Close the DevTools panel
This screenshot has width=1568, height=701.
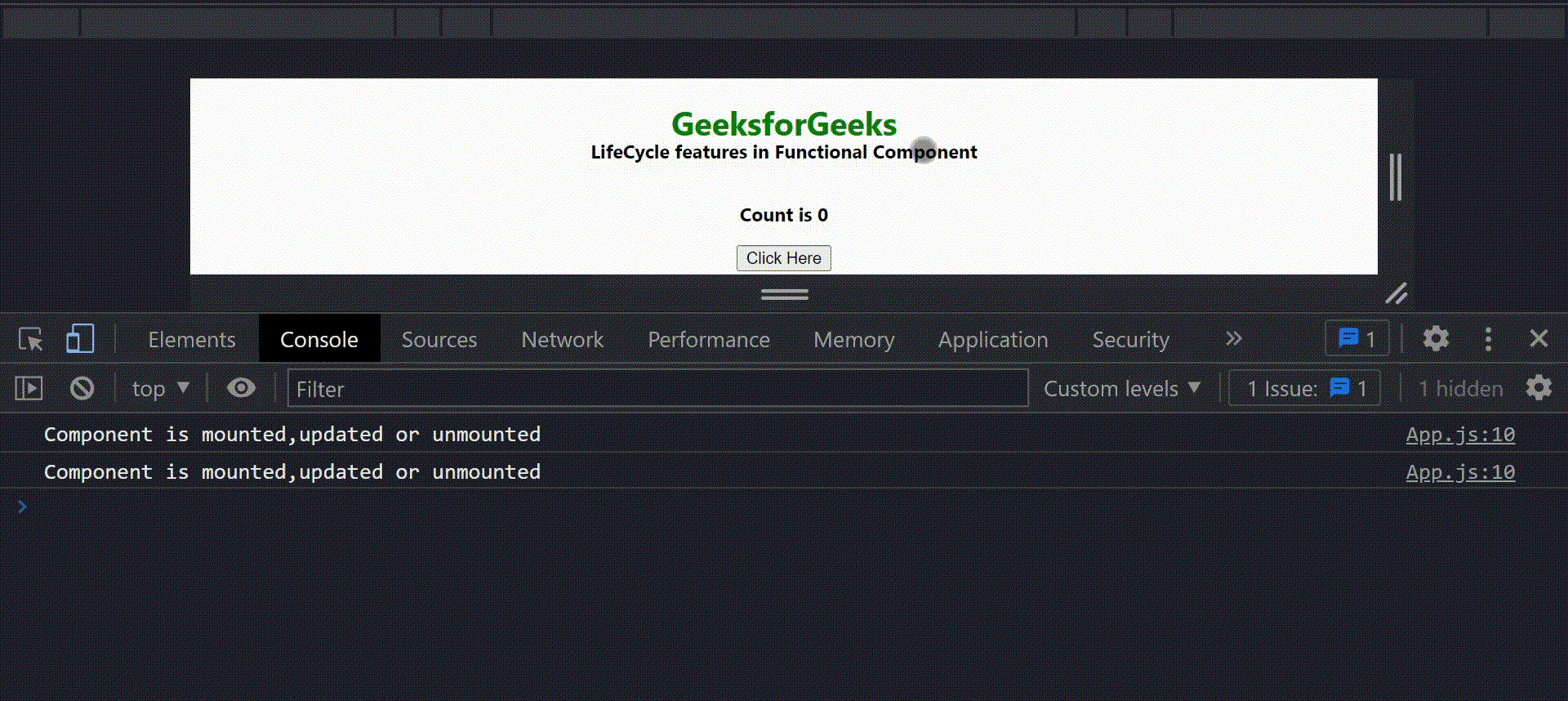click(x=1539, y=339)
